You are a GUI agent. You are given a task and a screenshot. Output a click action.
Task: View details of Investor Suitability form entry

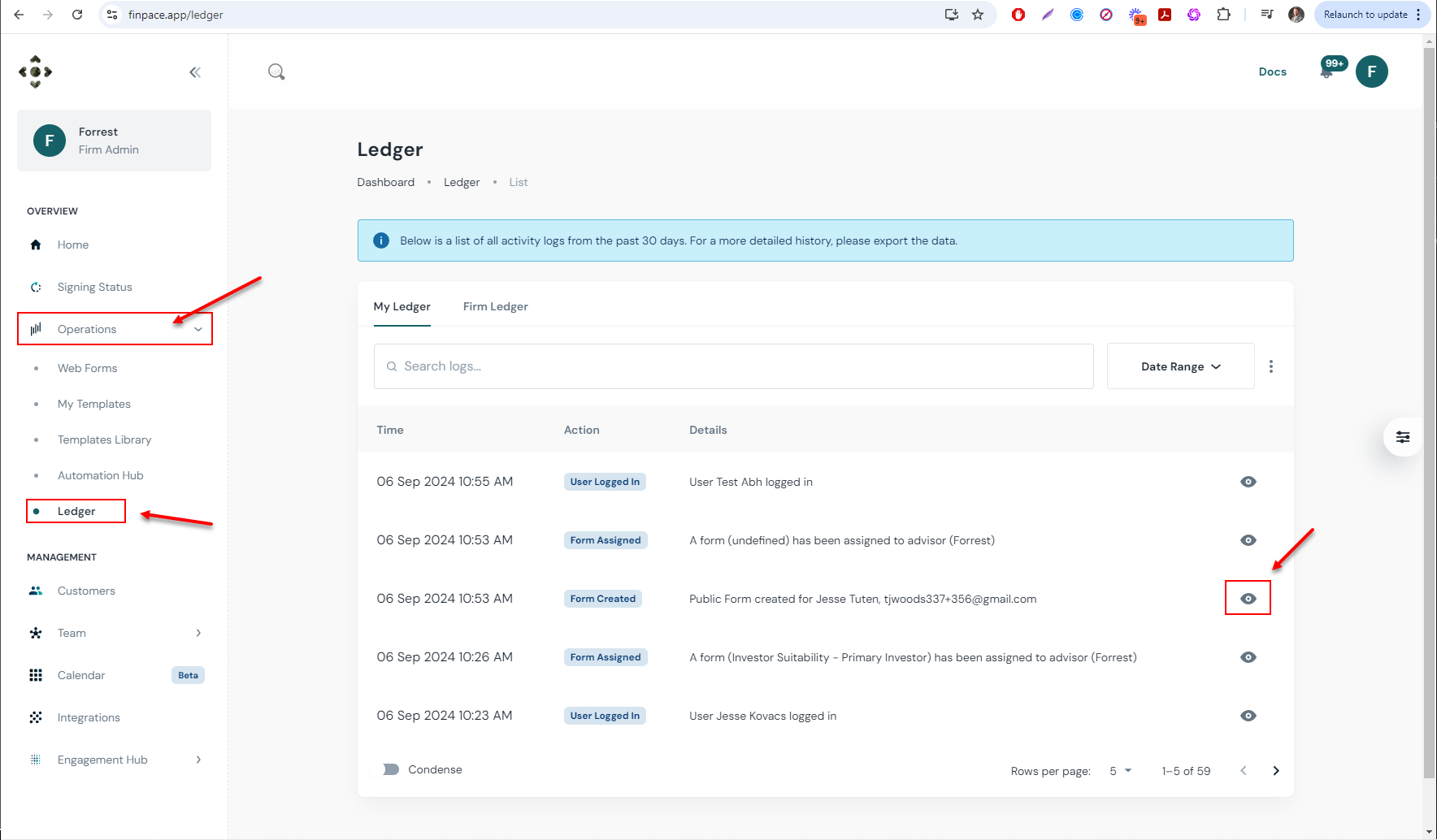pos(1248,657)
